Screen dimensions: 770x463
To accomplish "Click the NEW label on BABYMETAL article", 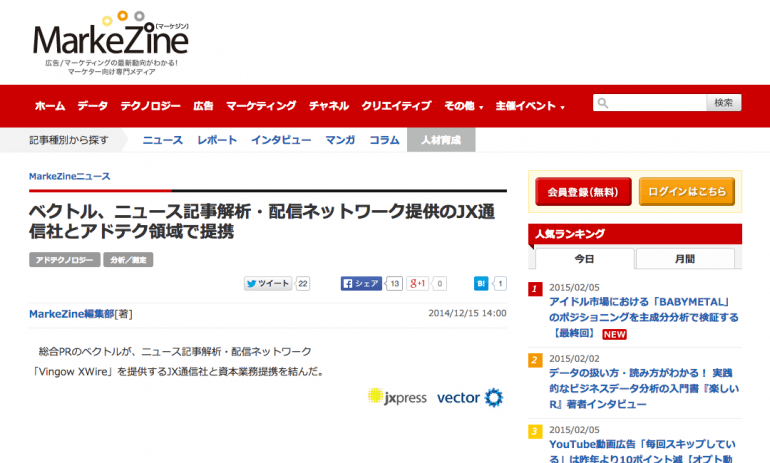I will pos(614,334).
